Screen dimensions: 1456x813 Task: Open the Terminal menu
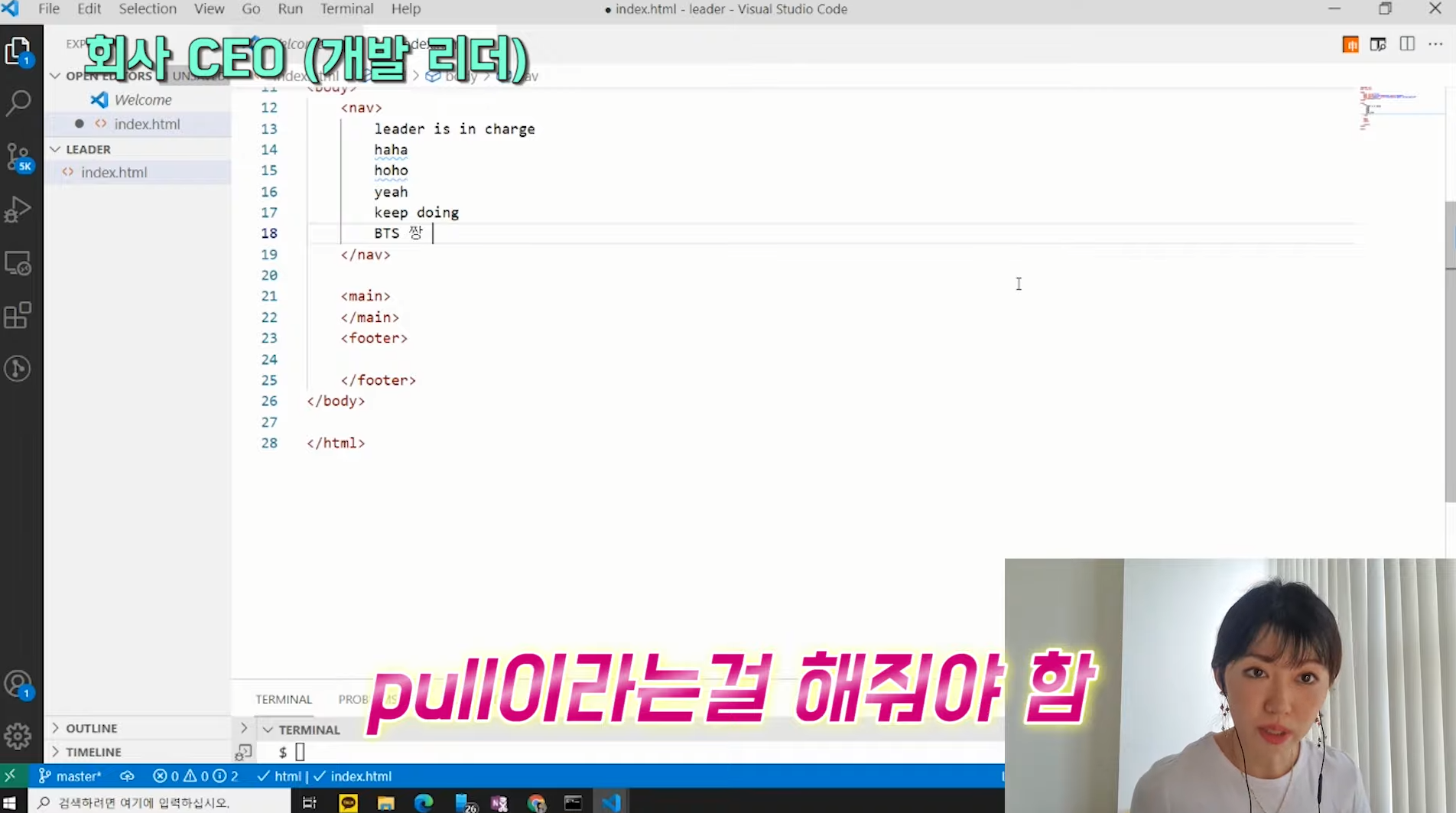pos(346,9)
